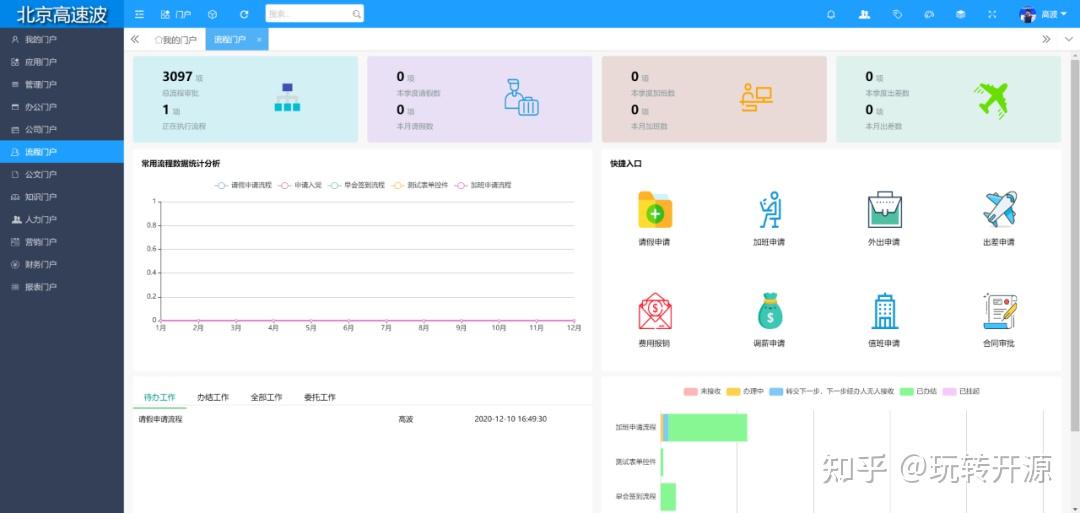Select 财务门户 in the sidebar
This screenshot has height=513, width=1080.
tap(40, 264)
